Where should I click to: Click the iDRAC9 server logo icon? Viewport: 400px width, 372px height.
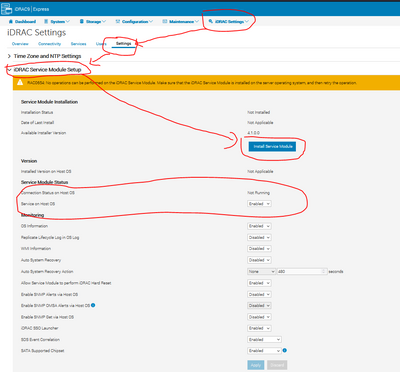coord(7,9)
